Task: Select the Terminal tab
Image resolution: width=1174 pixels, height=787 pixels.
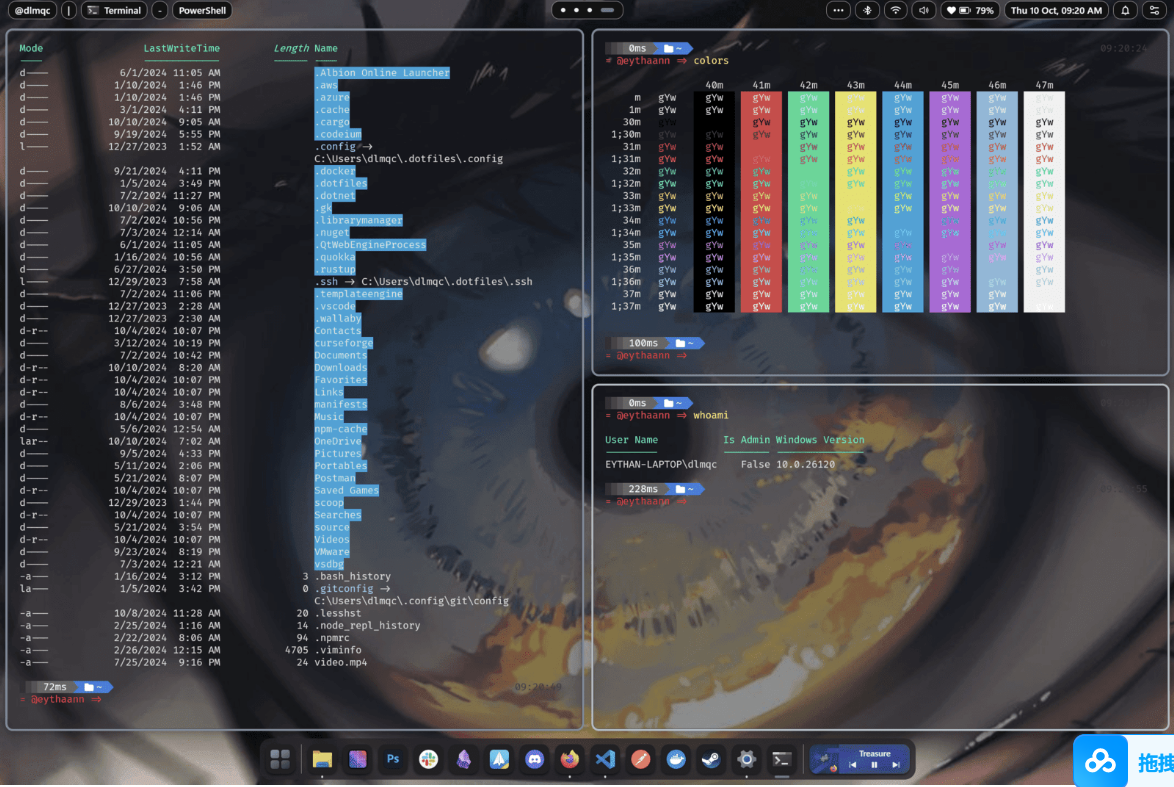Action: pyautogui.click(x=113, y=10)
